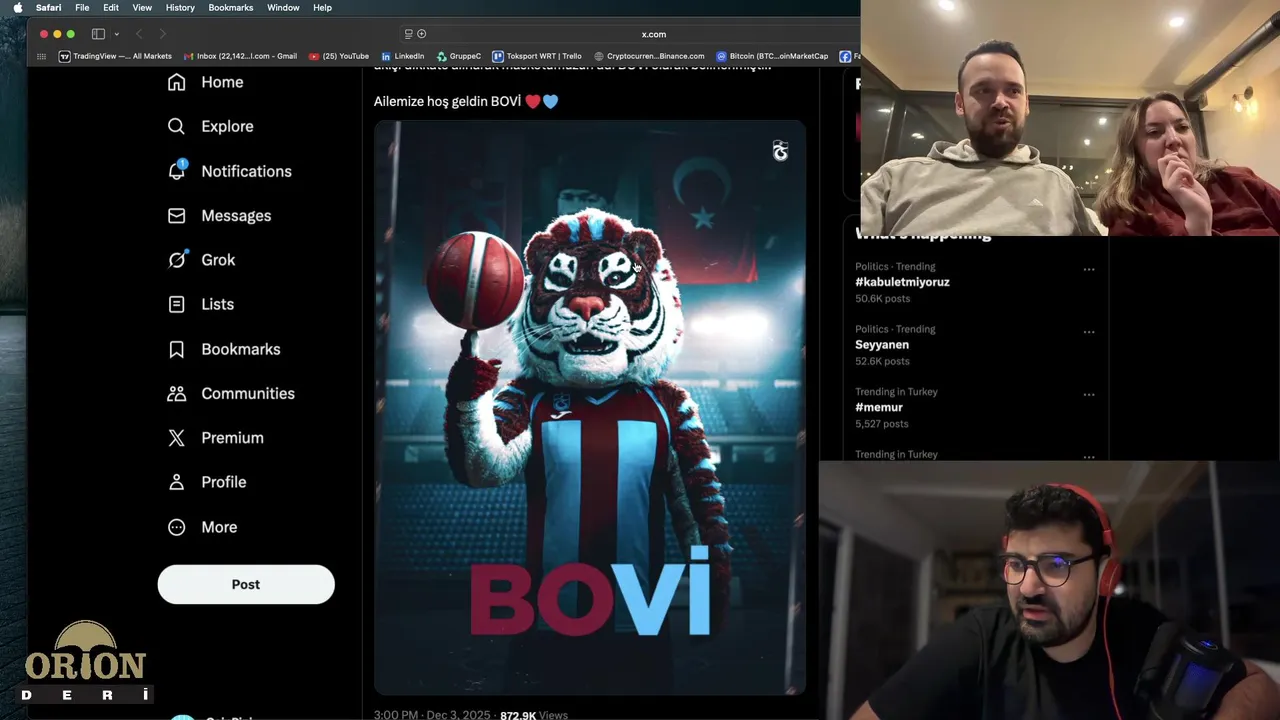Open the Binance Cryptocurrency bookmark
This screenshot has width=1280, height=720.
click(649, 56)
